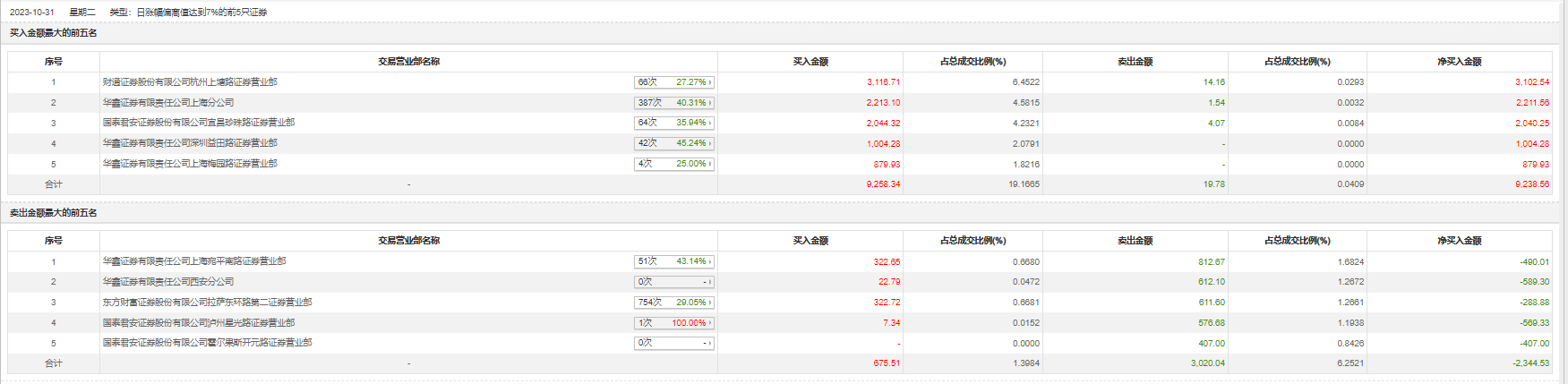Open 华鑫证券深圳益田路证券营业部 link
This screenshot has width=1568, height=384.
(190, 143)
